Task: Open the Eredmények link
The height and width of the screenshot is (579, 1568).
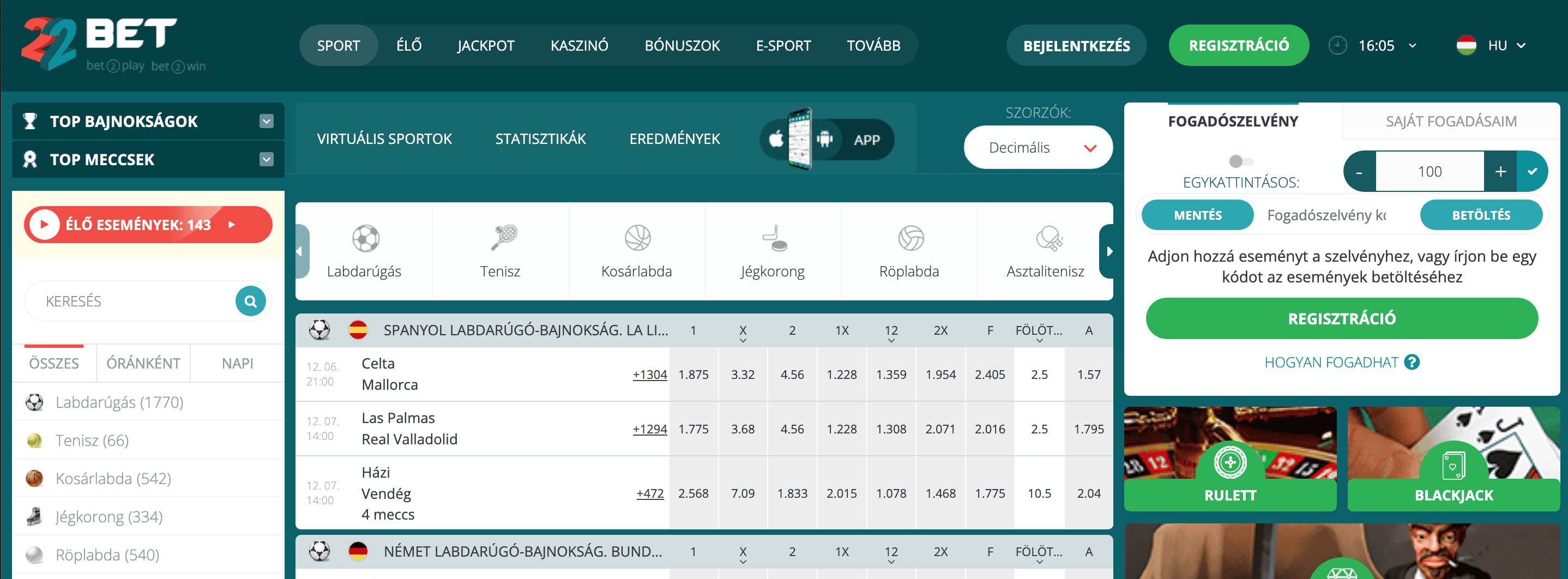Action: pyautogui.click(x=674, y=139)
